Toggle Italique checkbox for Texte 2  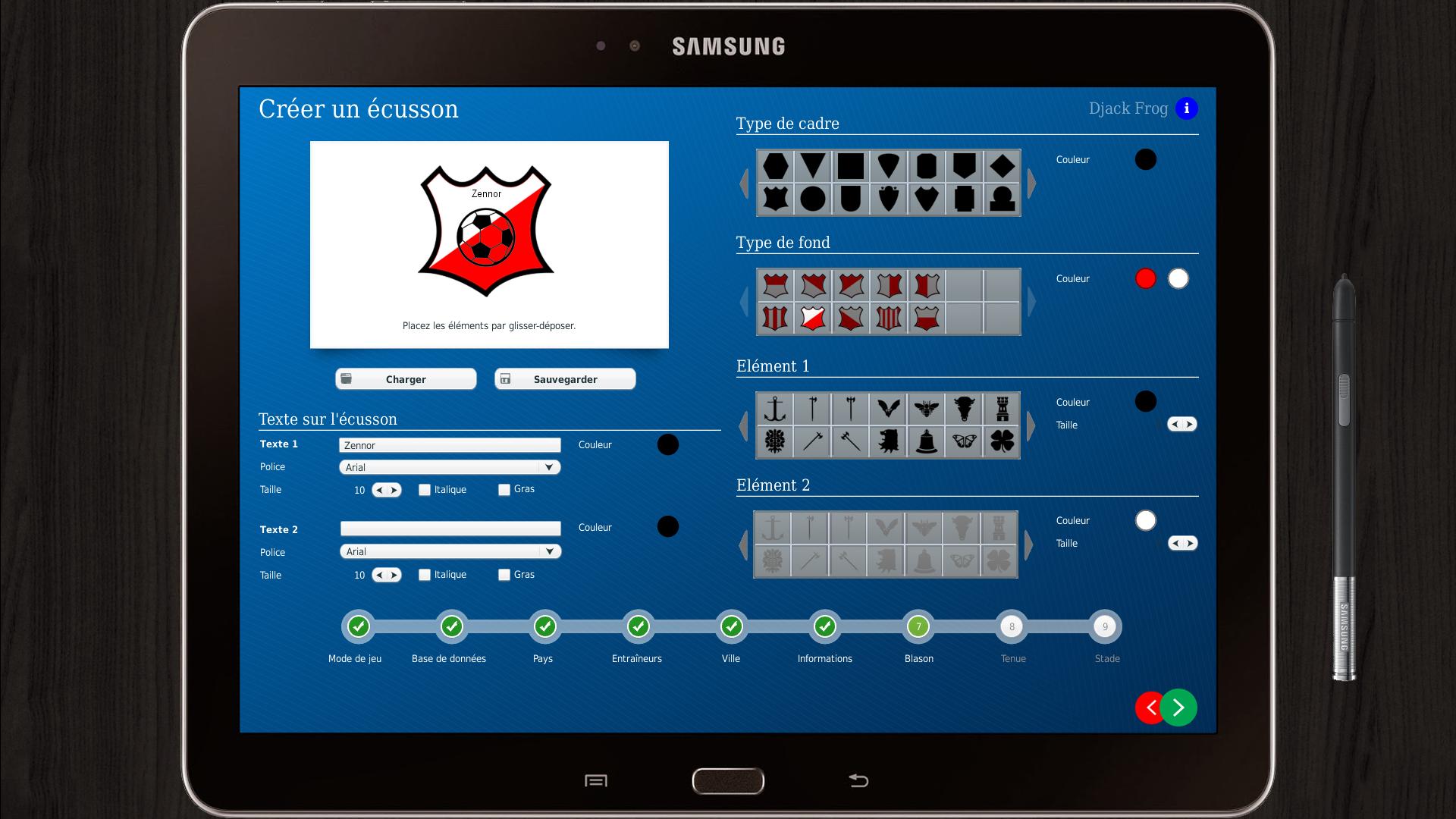(424, 573)
